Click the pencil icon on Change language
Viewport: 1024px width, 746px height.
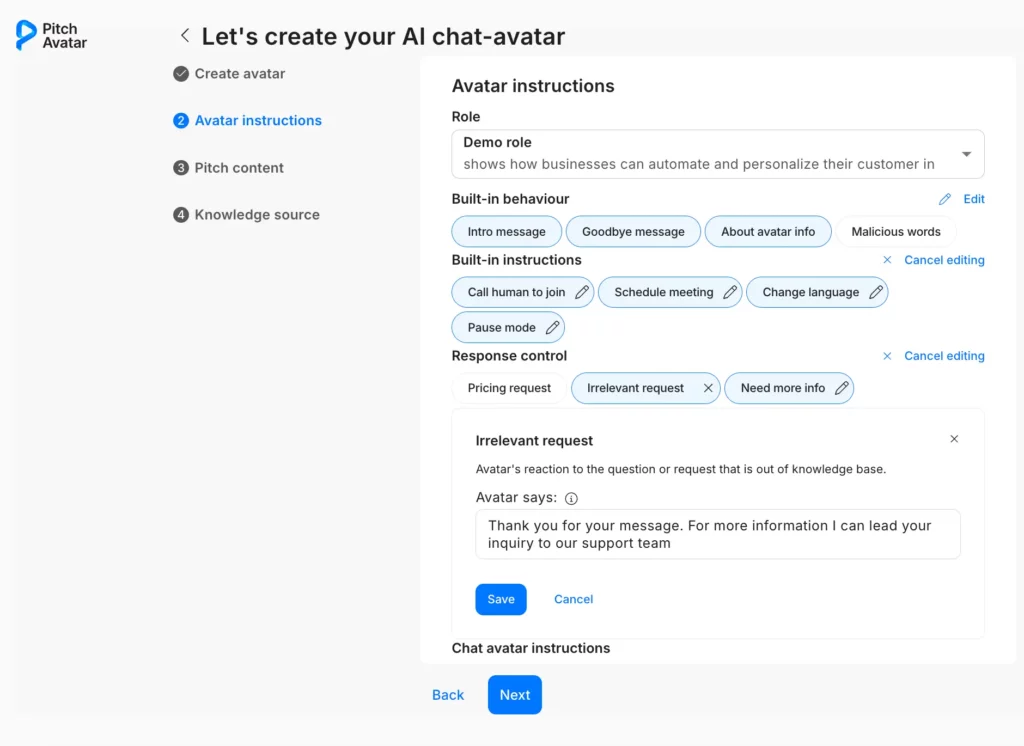[876, 292]
